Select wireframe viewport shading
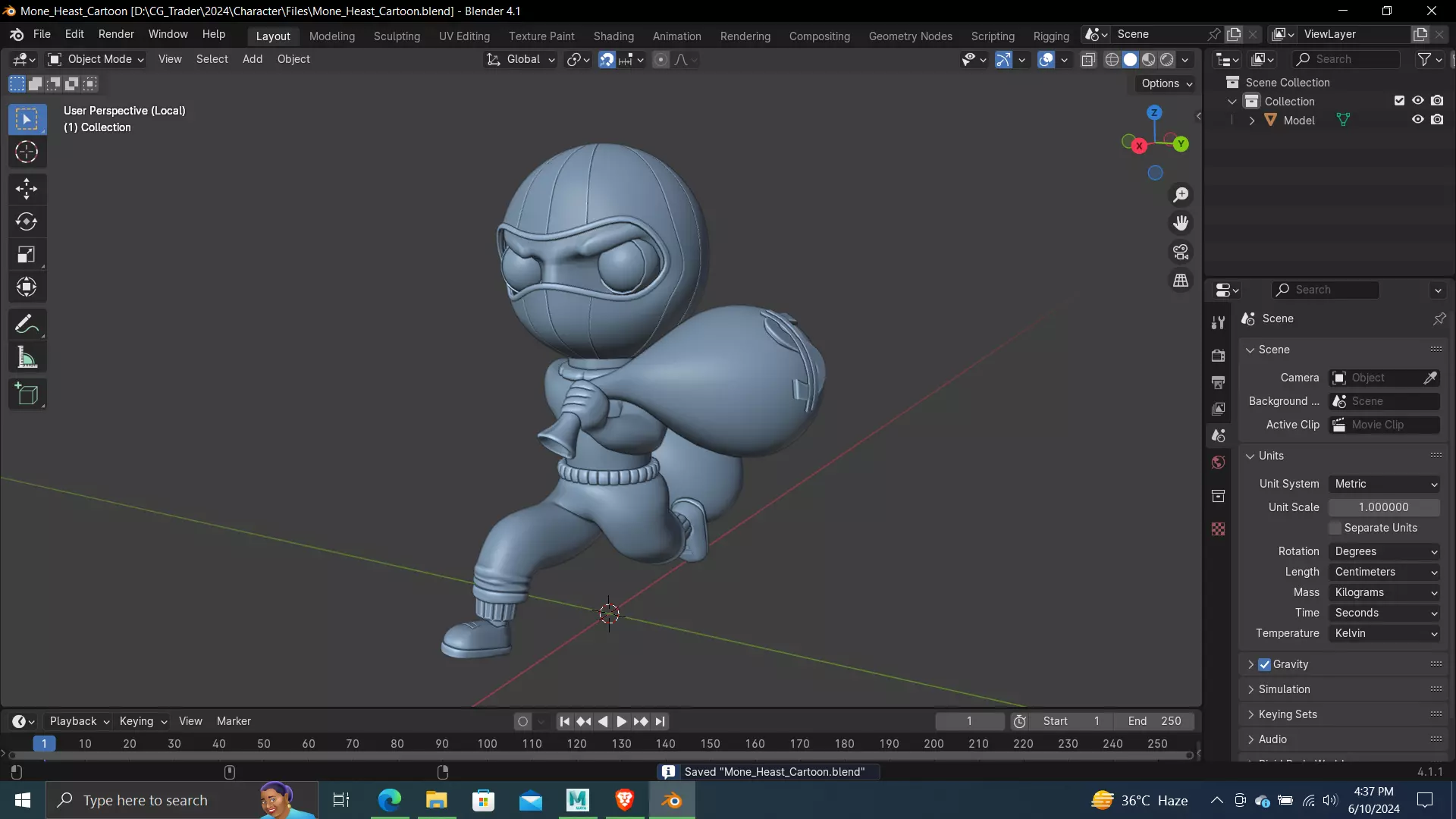This screenshot has width=1456, height=819. (x=1112, y=59)
